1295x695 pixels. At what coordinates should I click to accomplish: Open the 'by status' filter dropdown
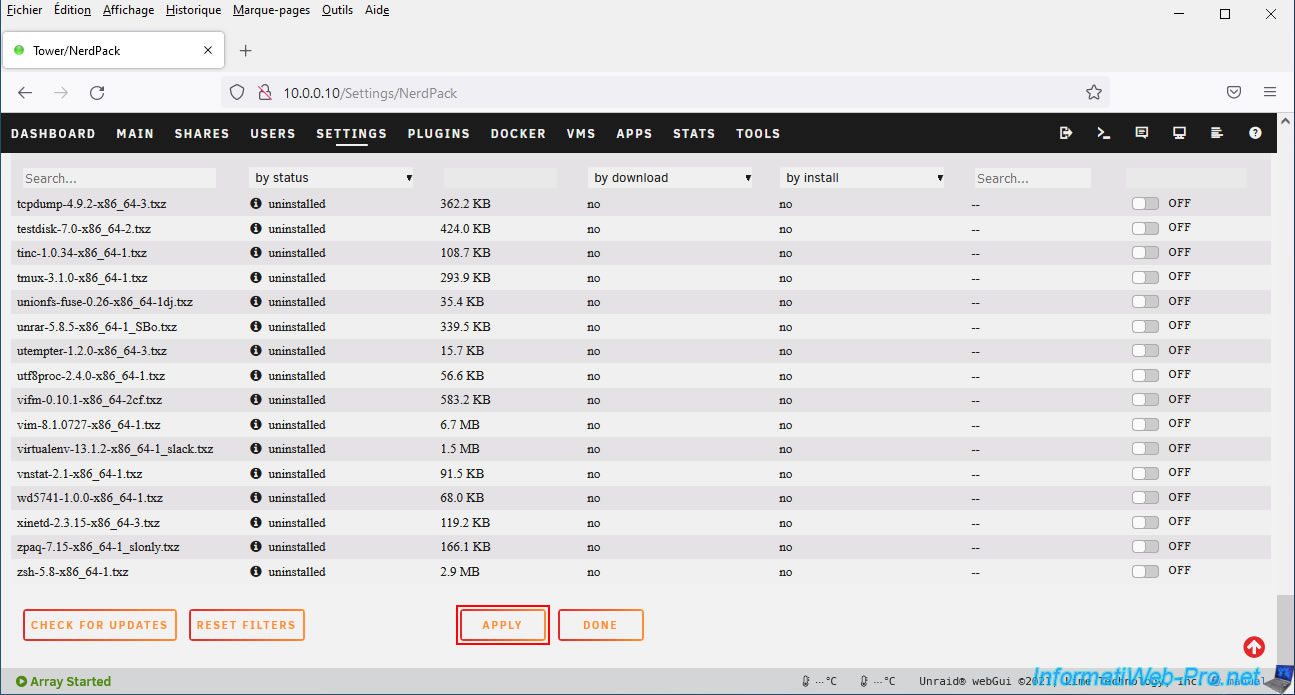click(x=332, y=178)
